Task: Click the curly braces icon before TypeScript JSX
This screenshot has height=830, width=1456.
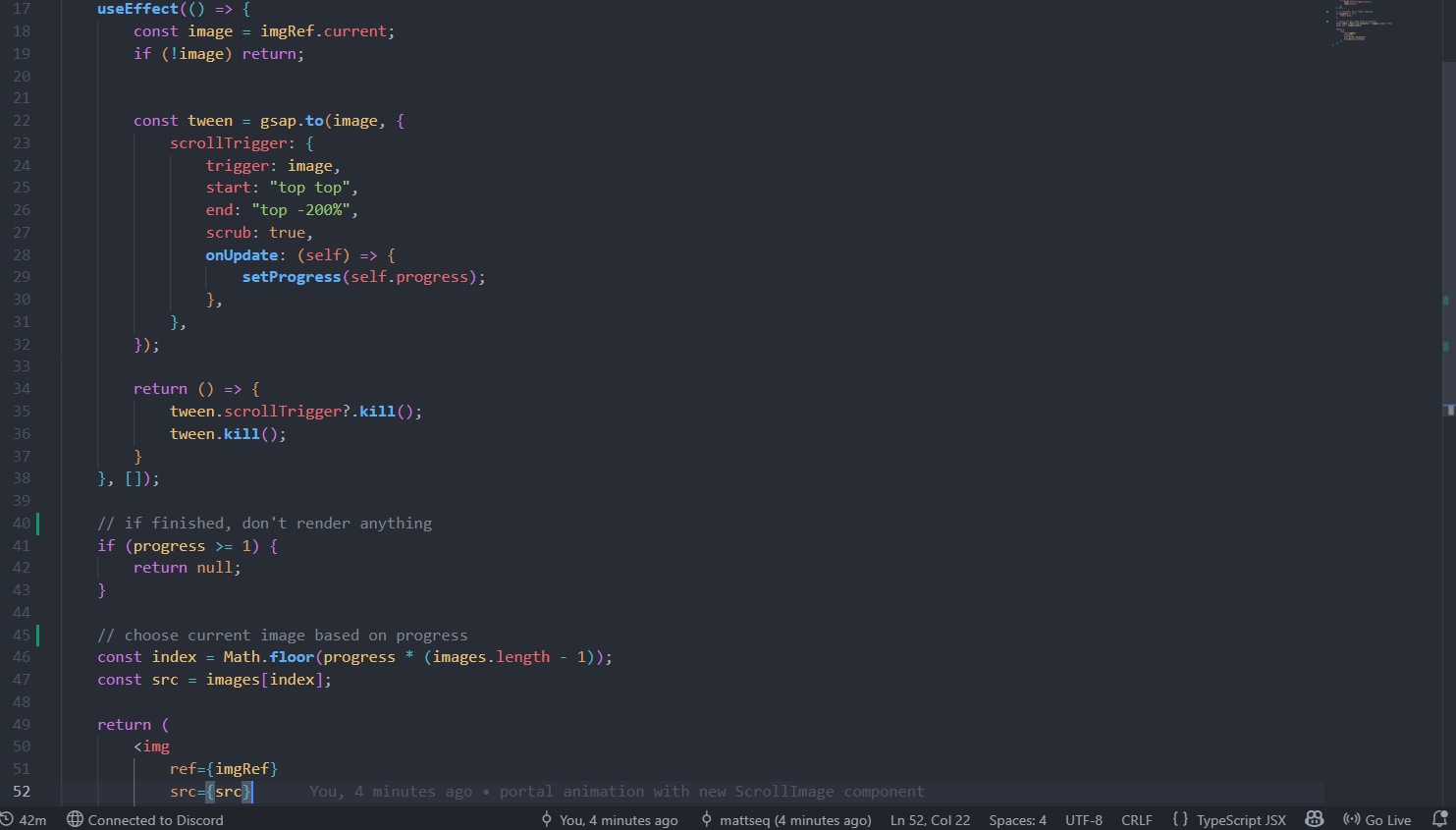Action: click(1180, 819)
